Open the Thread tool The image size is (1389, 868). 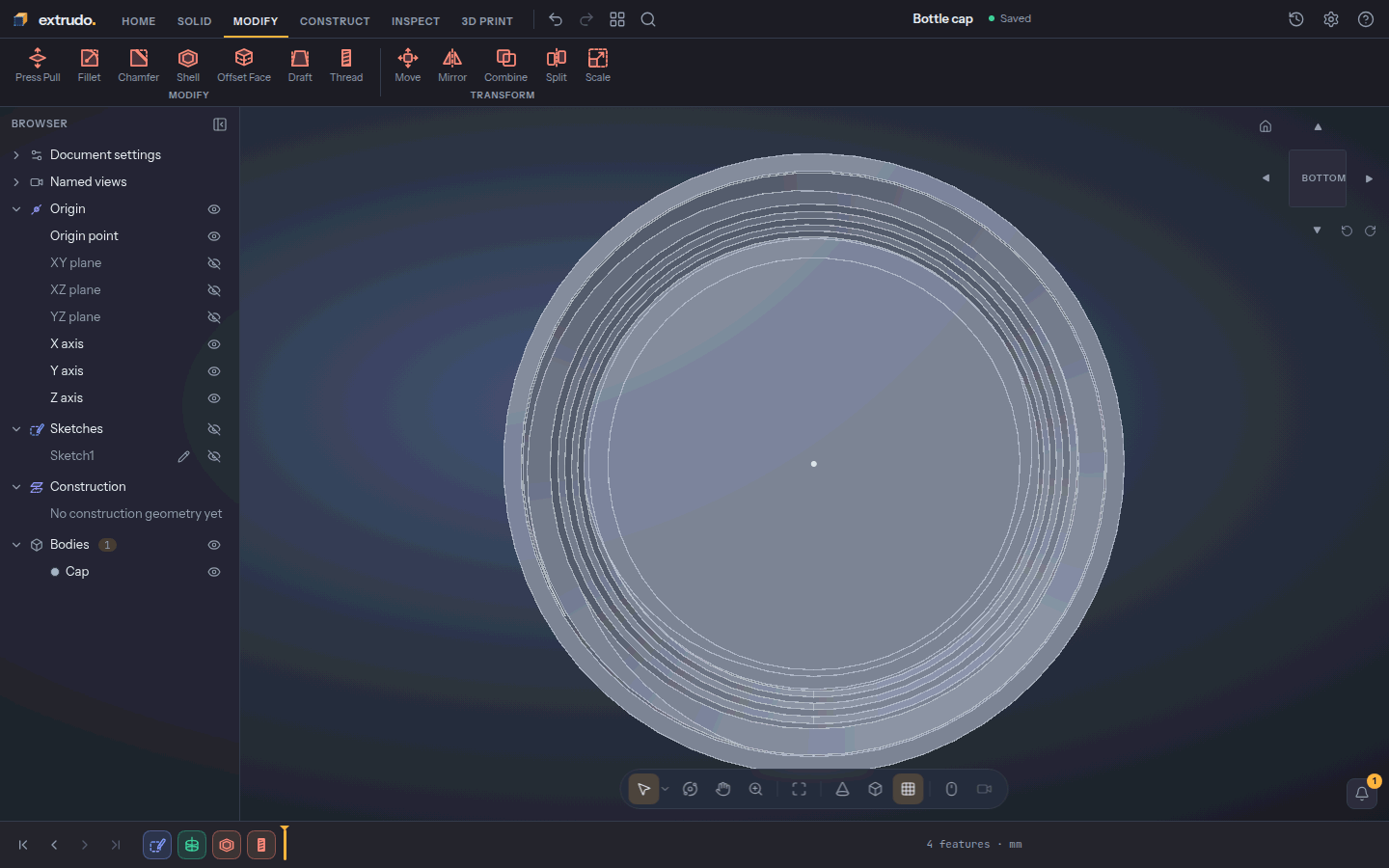click(x=346, y=66)
